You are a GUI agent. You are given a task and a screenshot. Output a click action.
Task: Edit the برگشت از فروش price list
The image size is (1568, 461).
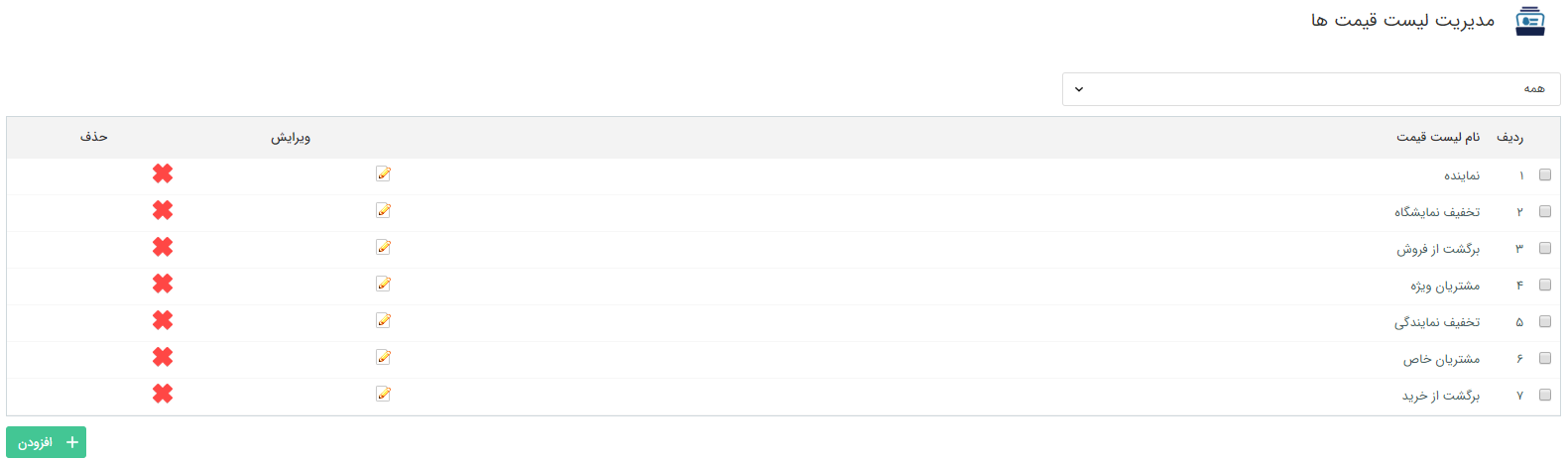tap(383, 247)
